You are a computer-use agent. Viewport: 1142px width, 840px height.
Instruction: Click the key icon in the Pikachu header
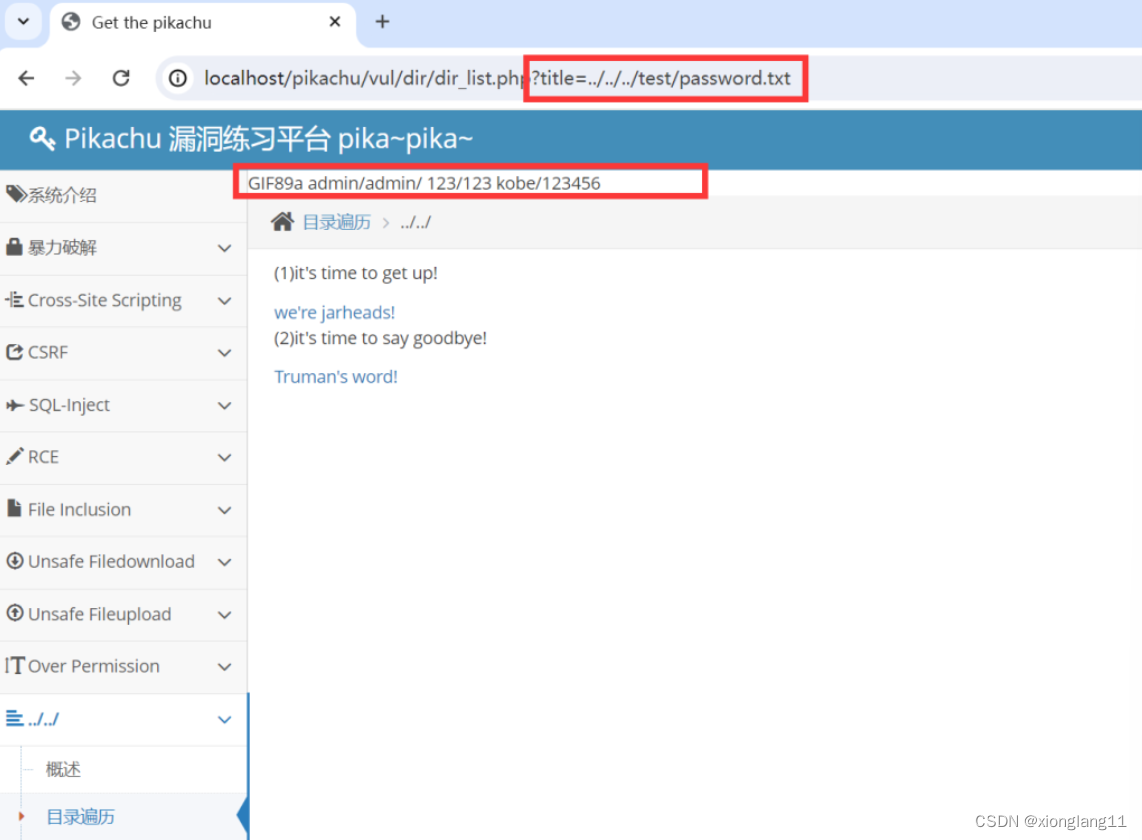[x=42, y=138]
